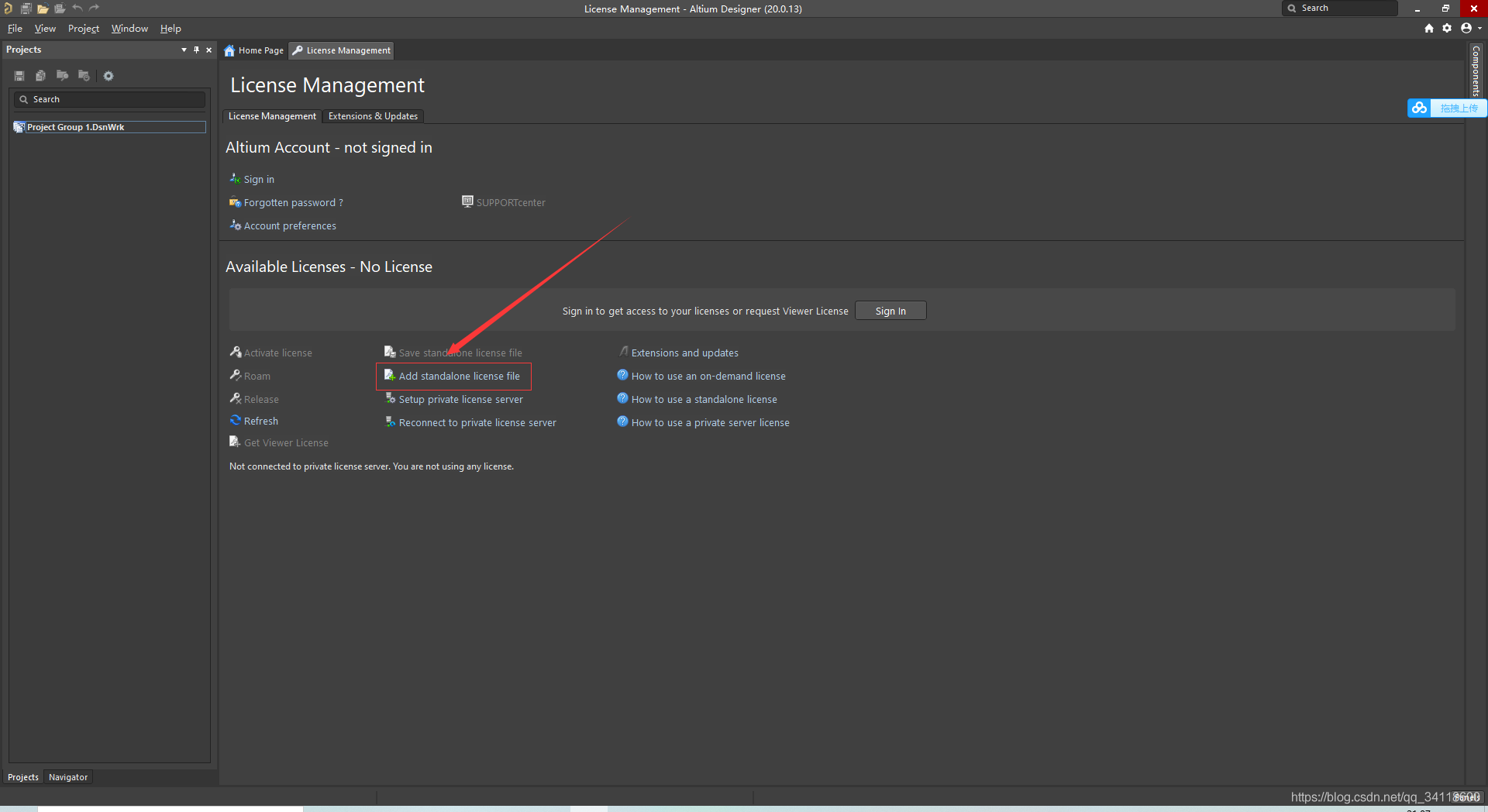
Task: Click the cloud upload widget icon
Action: [1419, 108]
